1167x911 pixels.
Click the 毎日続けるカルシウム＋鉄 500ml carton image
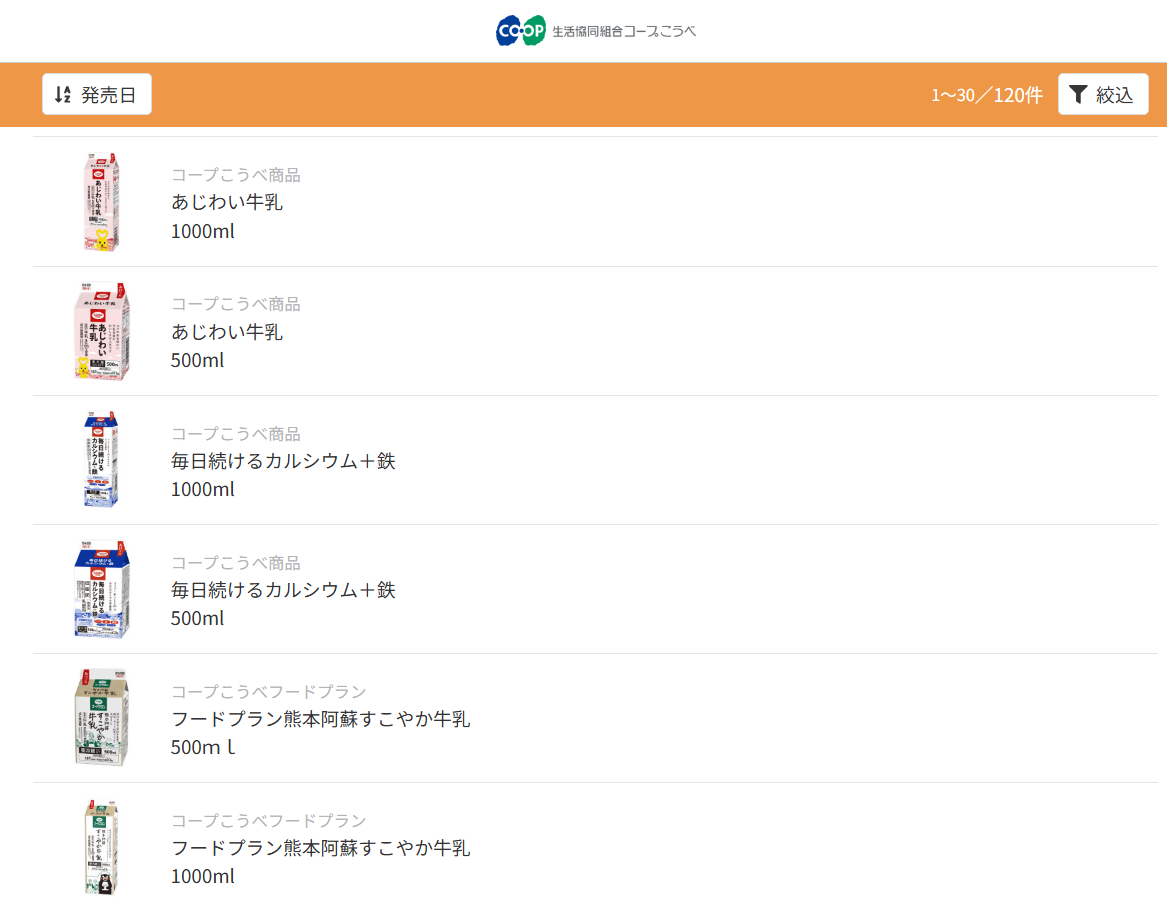point(101,589)
